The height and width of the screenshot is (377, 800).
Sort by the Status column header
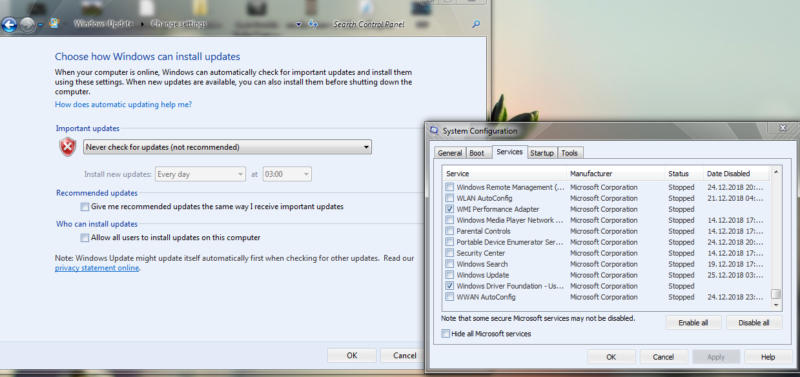(684, 173)
